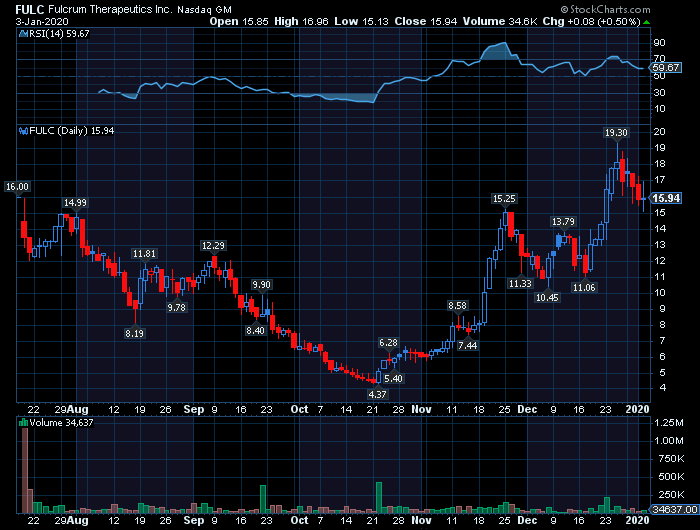
Task: Click the 59.67 RSI value tag on right axis
Action: (x=666, y=67)
